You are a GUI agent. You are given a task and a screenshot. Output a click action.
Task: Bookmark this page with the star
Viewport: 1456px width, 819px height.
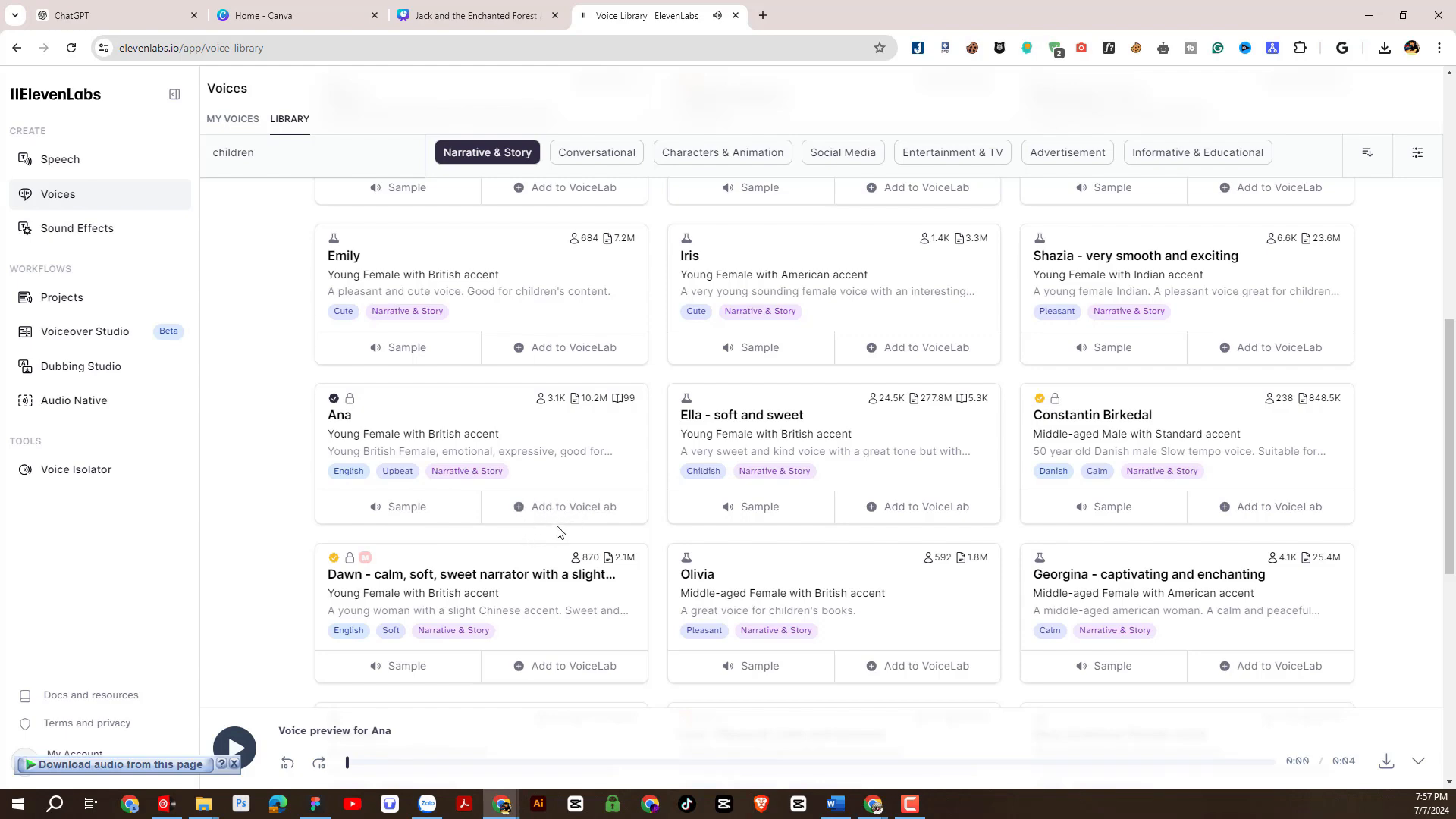(880, 48)
